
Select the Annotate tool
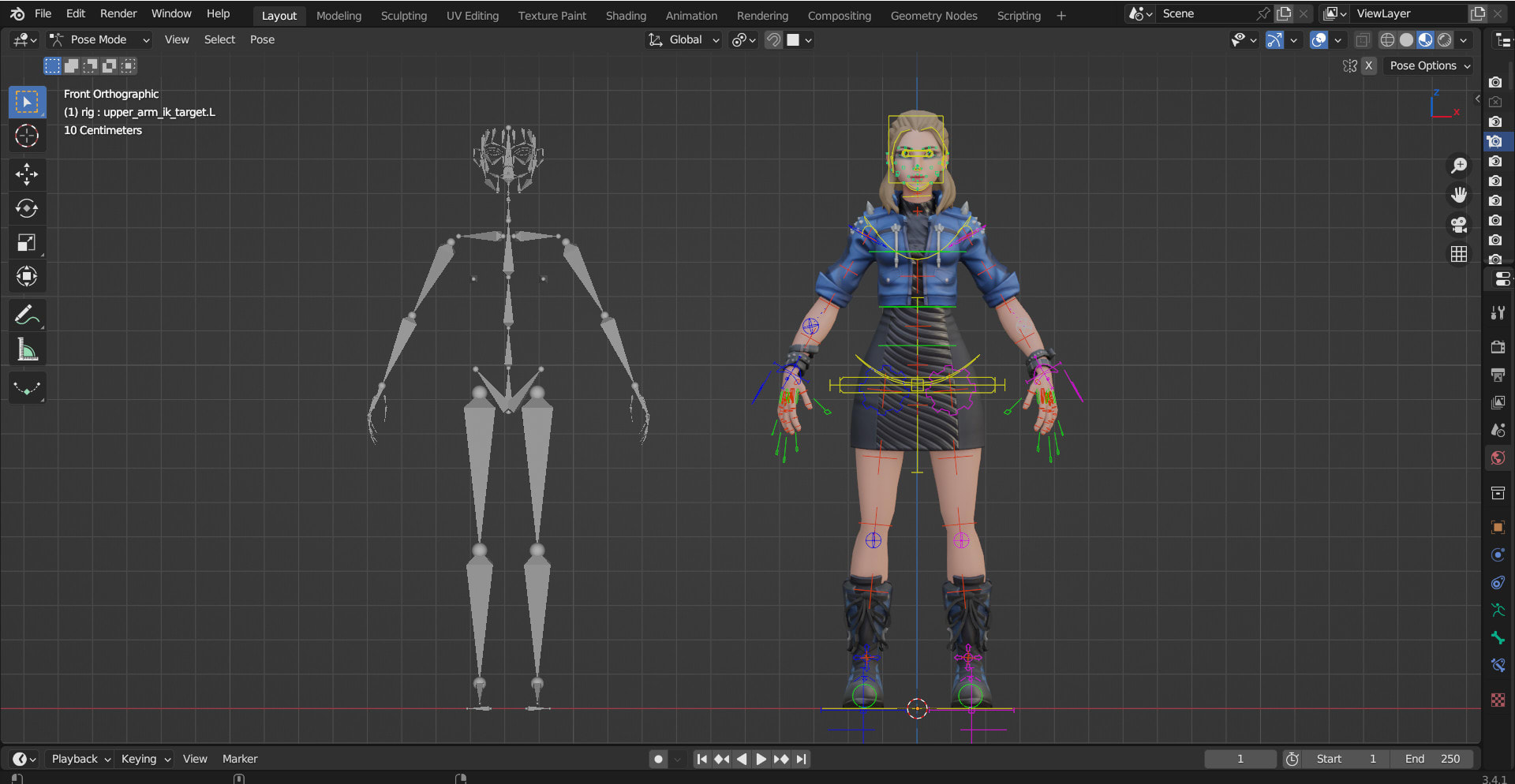coord(27,315)
